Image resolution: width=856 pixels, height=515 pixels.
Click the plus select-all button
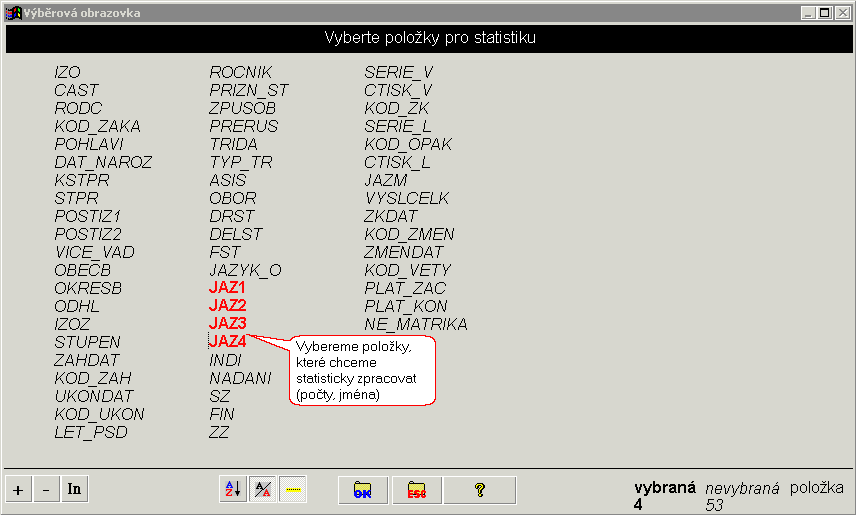(19, 489)
